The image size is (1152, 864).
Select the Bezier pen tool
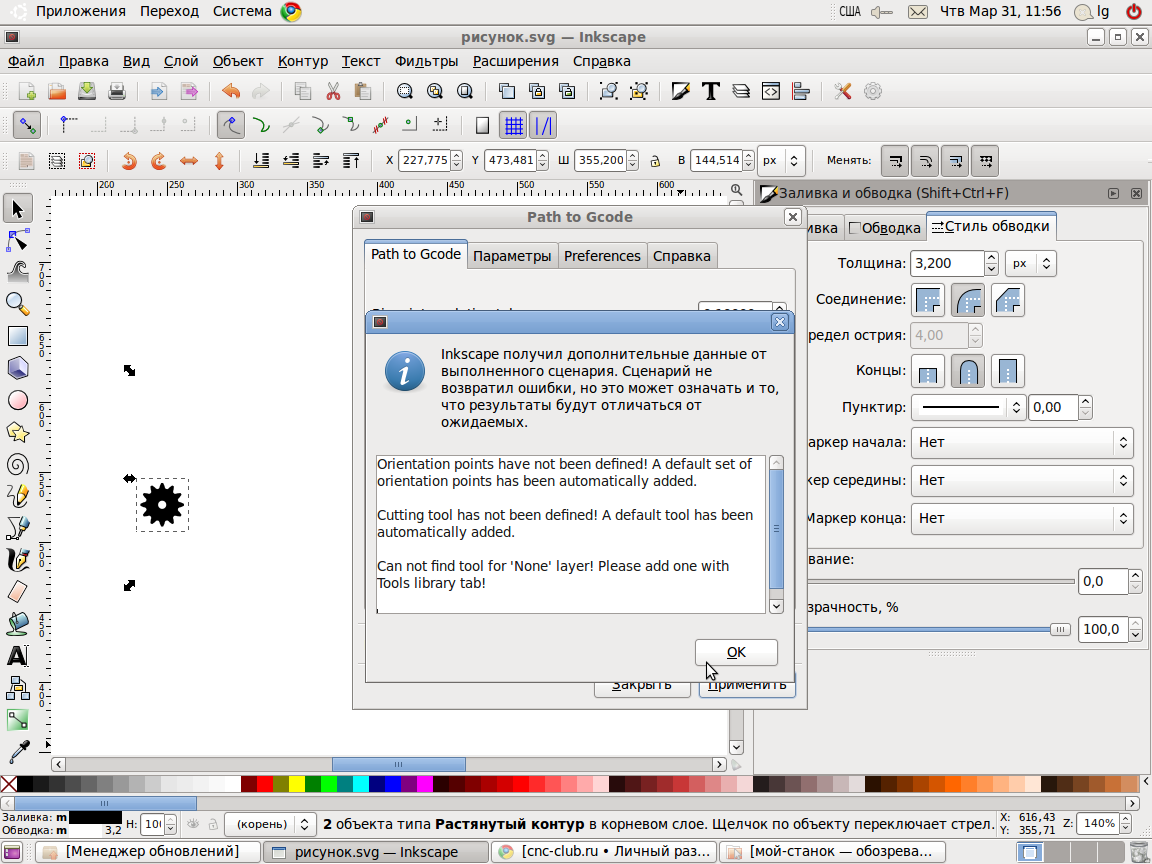18,528
